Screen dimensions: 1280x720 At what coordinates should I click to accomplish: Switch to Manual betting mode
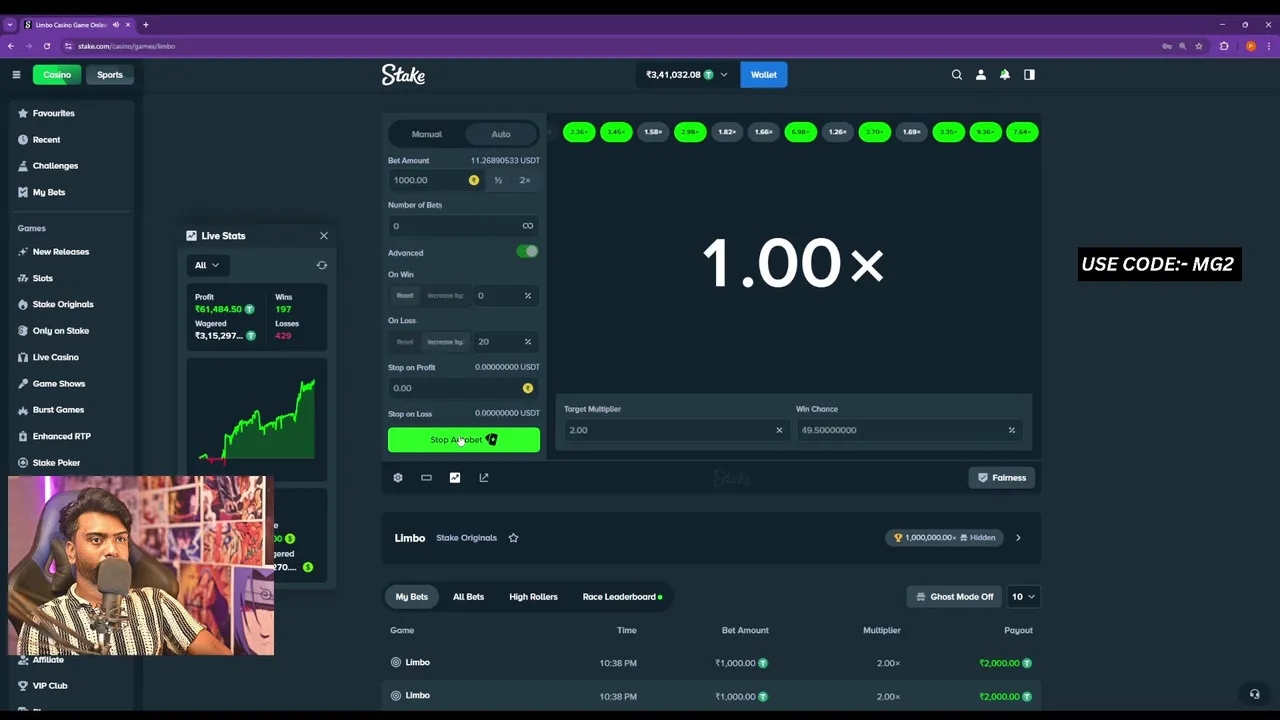pos(426,134)
